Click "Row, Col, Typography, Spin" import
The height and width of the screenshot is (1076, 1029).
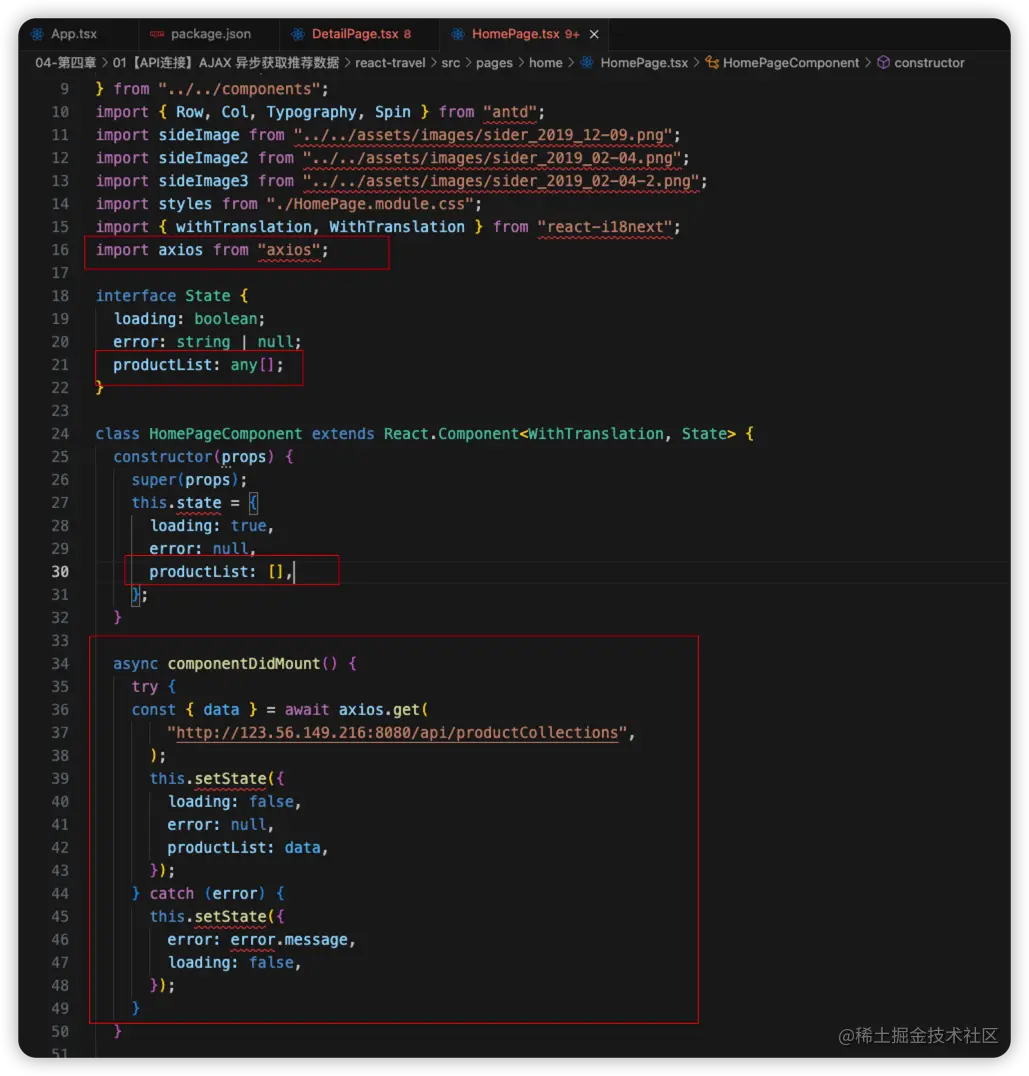click(x=293, y=112)
